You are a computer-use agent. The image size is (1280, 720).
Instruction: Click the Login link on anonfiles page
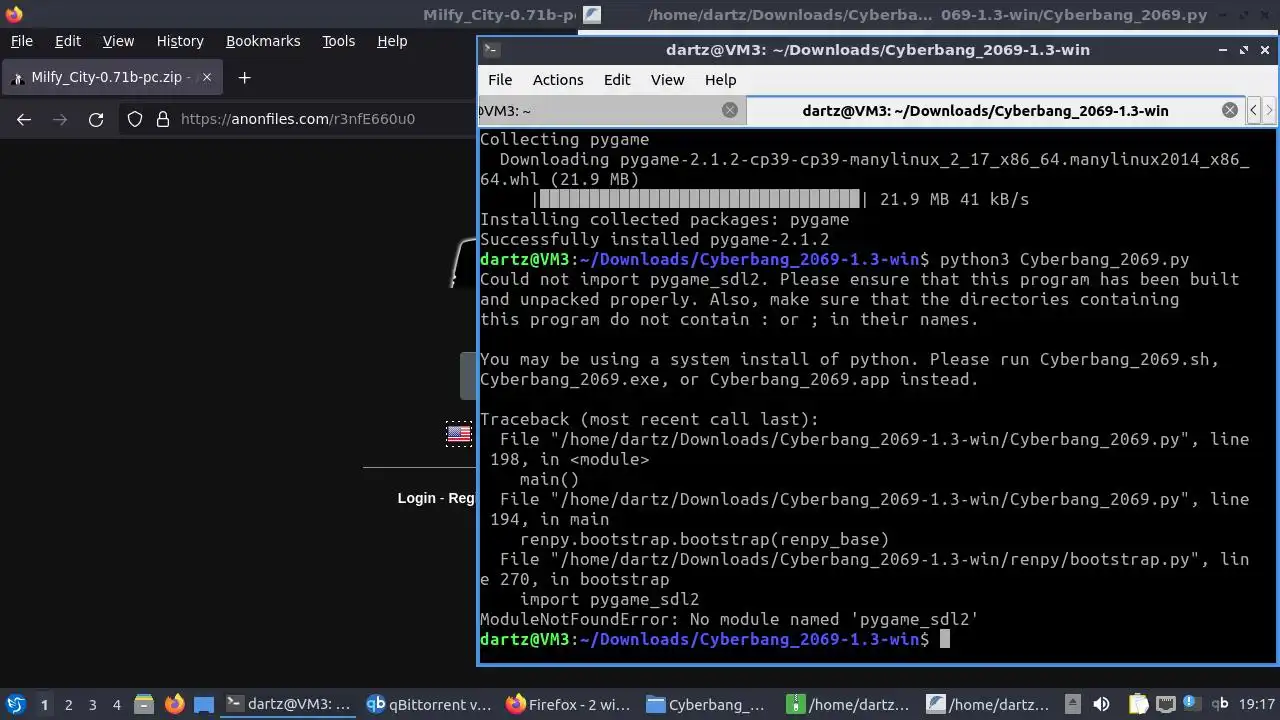click(x=417, y=498)
